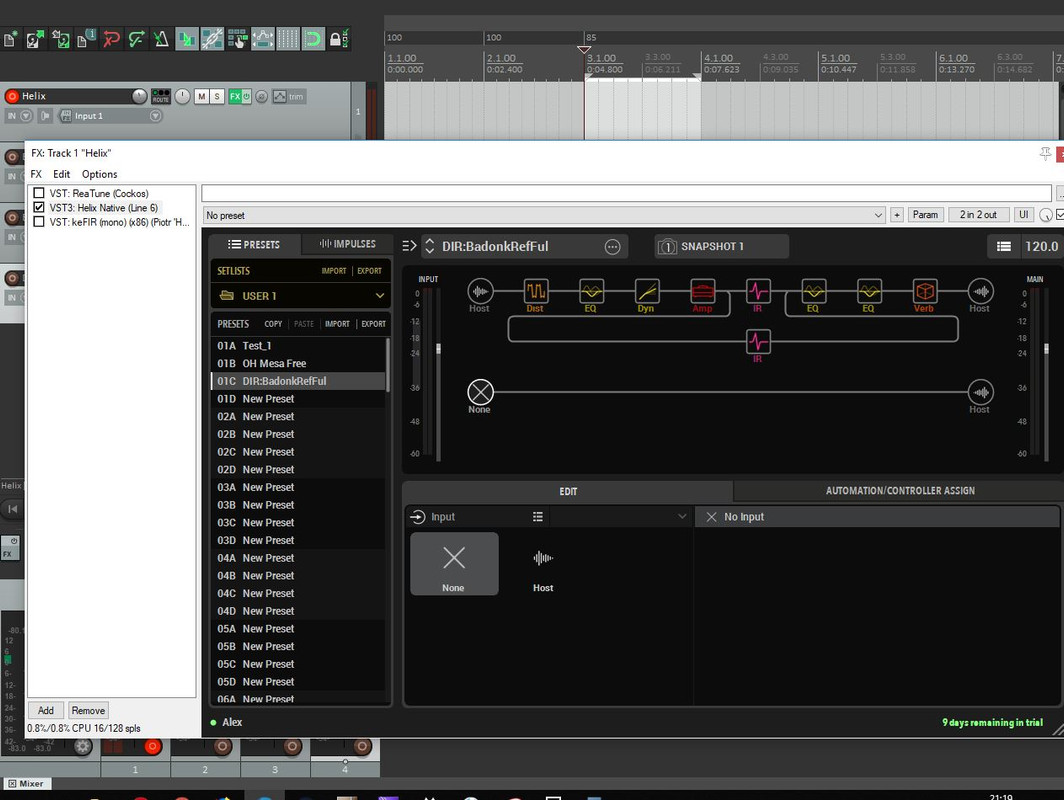Select the Dyn block in signal chain

click(x=647, y=292)
